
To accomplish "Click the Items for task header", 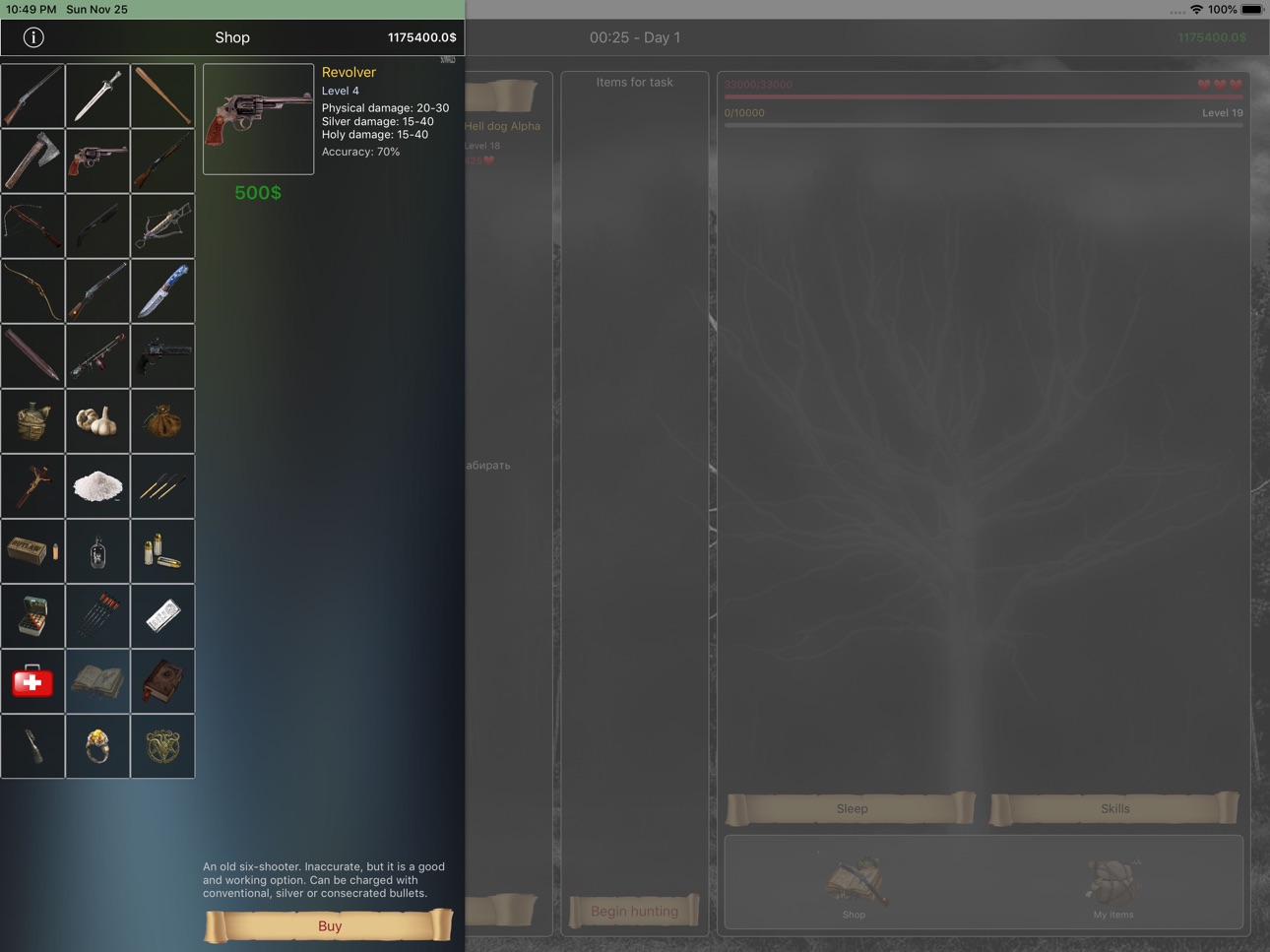I will 634,82.
